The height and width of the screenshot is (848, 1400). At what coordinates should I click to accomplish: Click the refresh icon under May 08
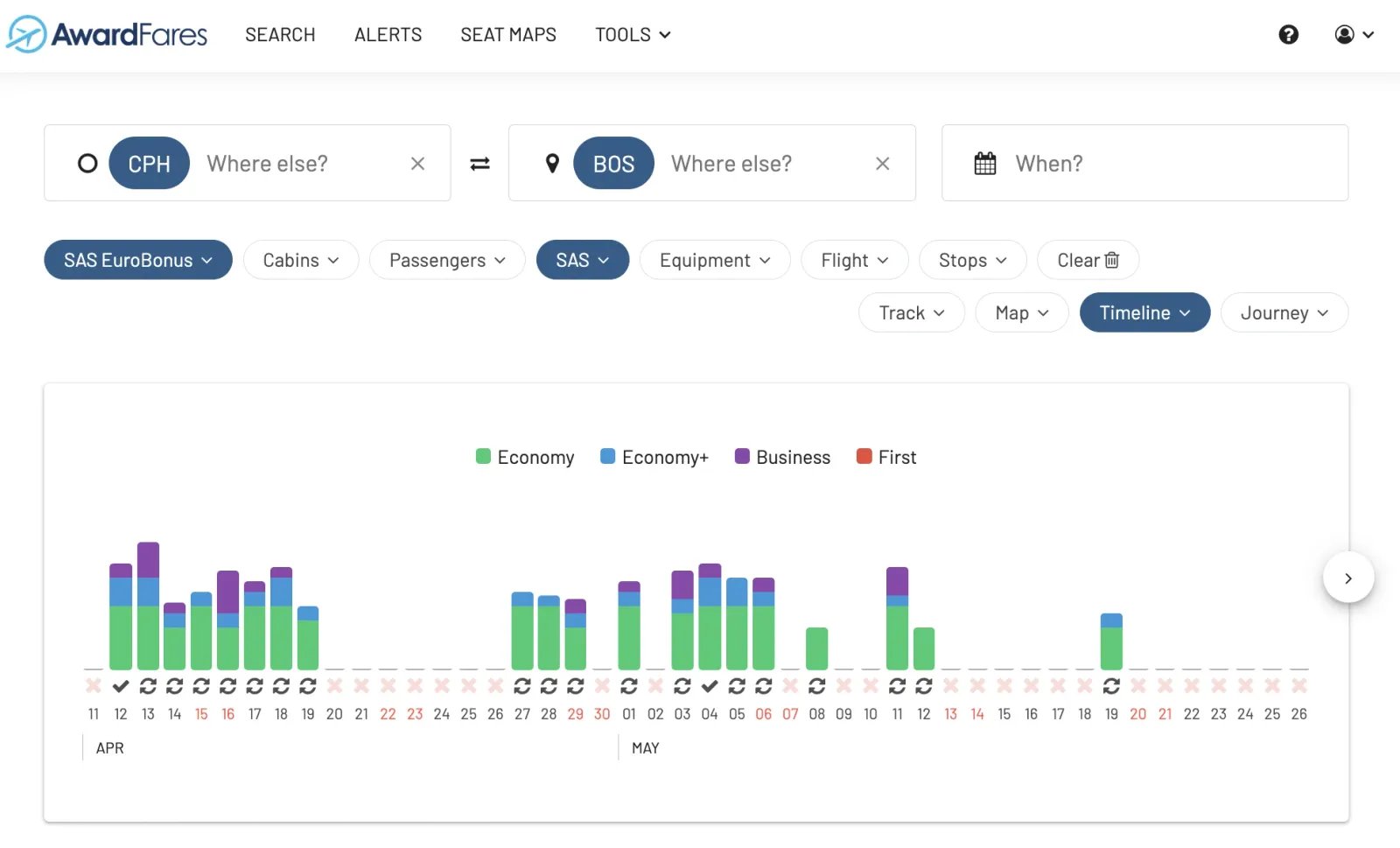[x=816, y=685]
